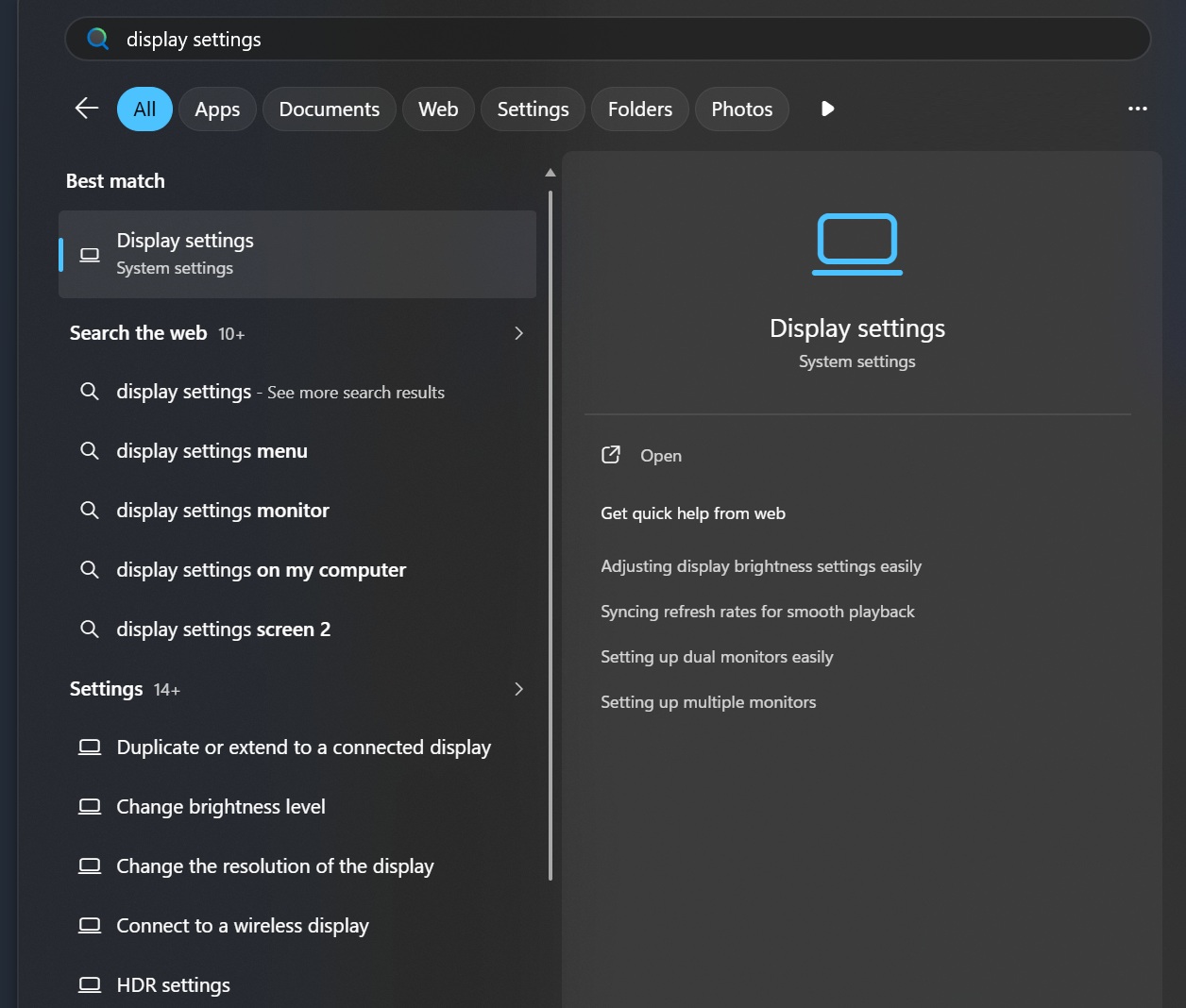Select 'display settings screen 2' suggestion
This screenshot has height=1008, width=1186.
point(297,630)
